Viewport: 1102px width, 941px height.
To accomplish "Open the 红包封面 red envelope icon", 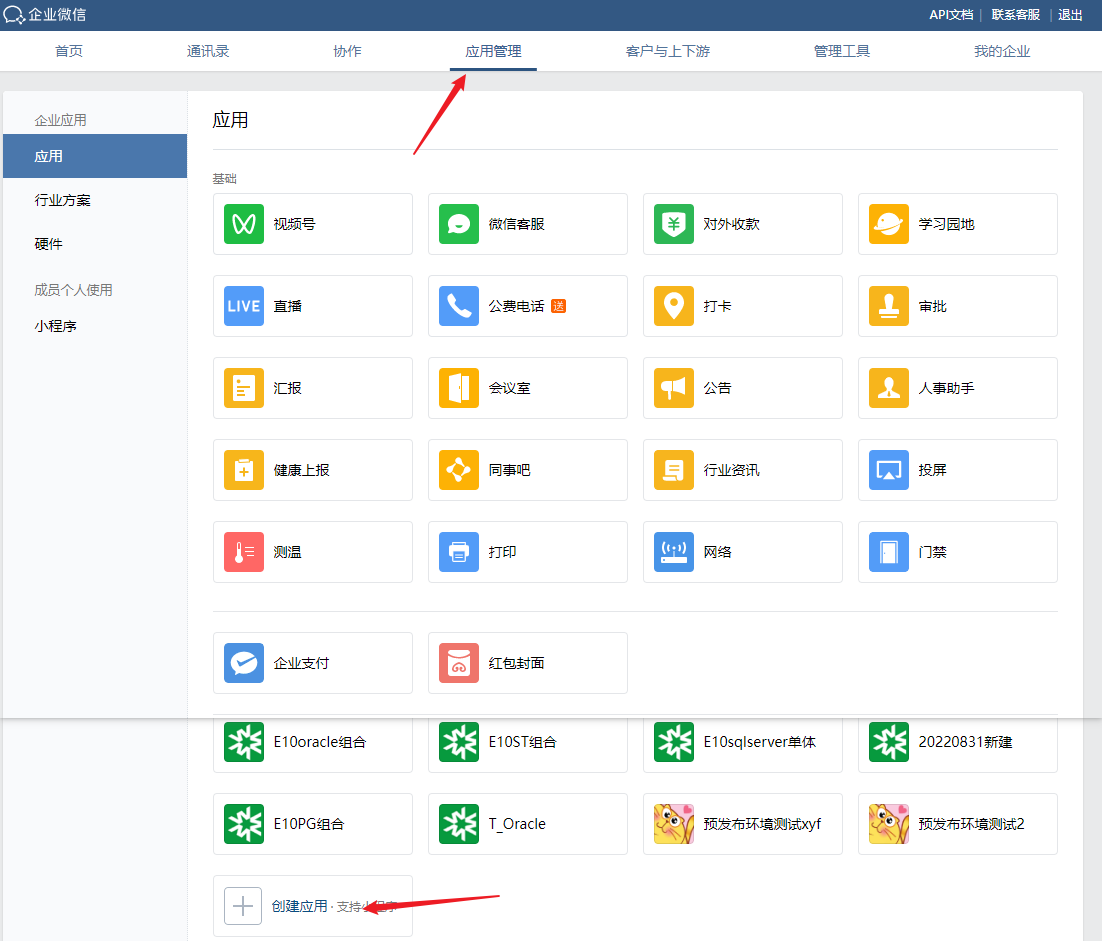I will 459,663.
